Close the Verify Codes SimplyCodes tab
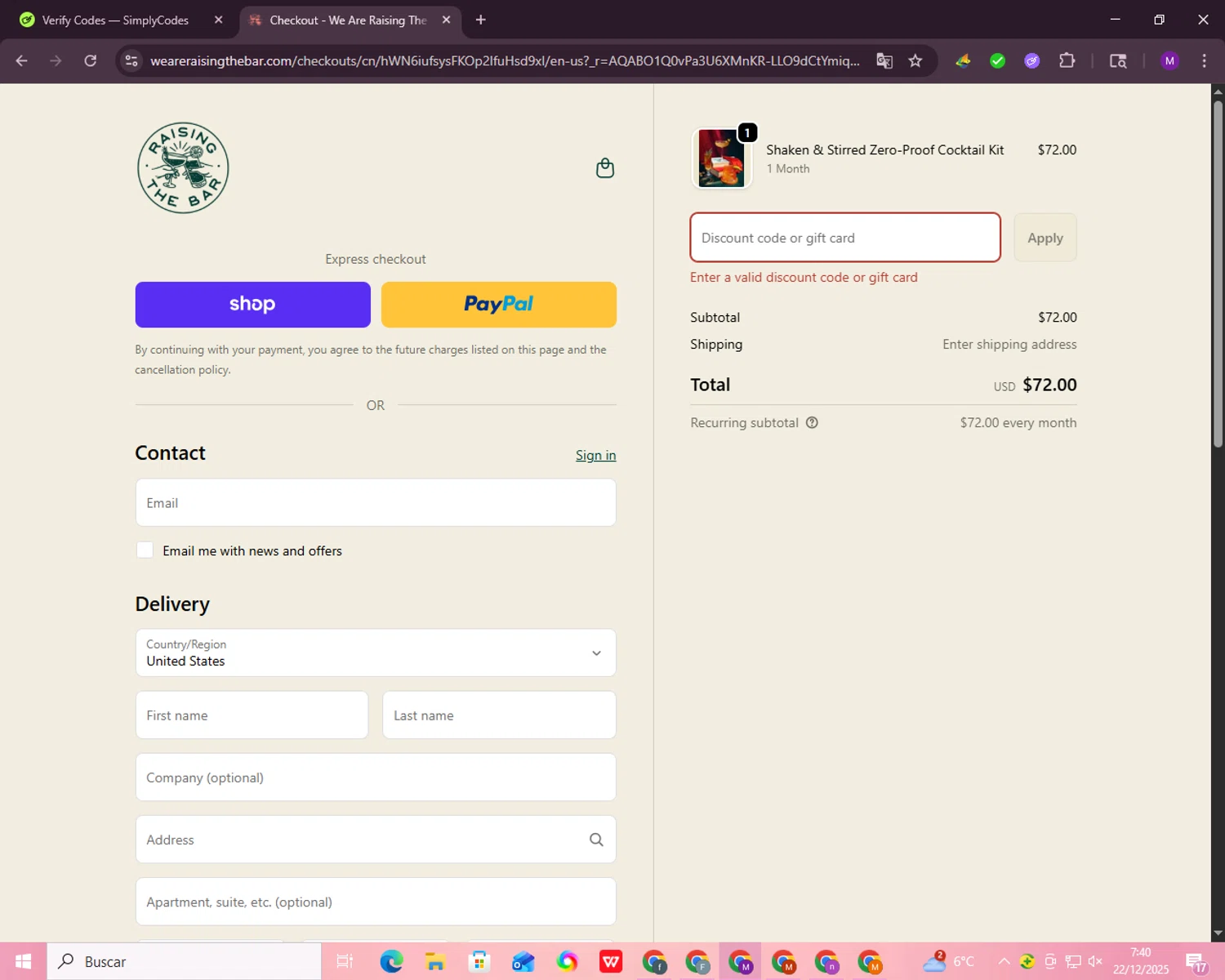Viewport: 1225px width, 980px height. (218, 20)
